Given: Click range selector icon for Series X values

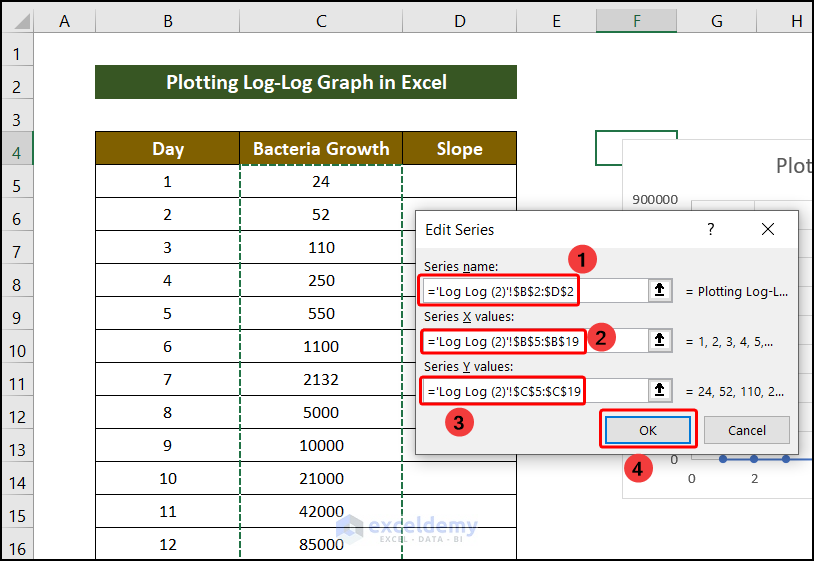Looking at the screenshot, I should click(660, 340).
